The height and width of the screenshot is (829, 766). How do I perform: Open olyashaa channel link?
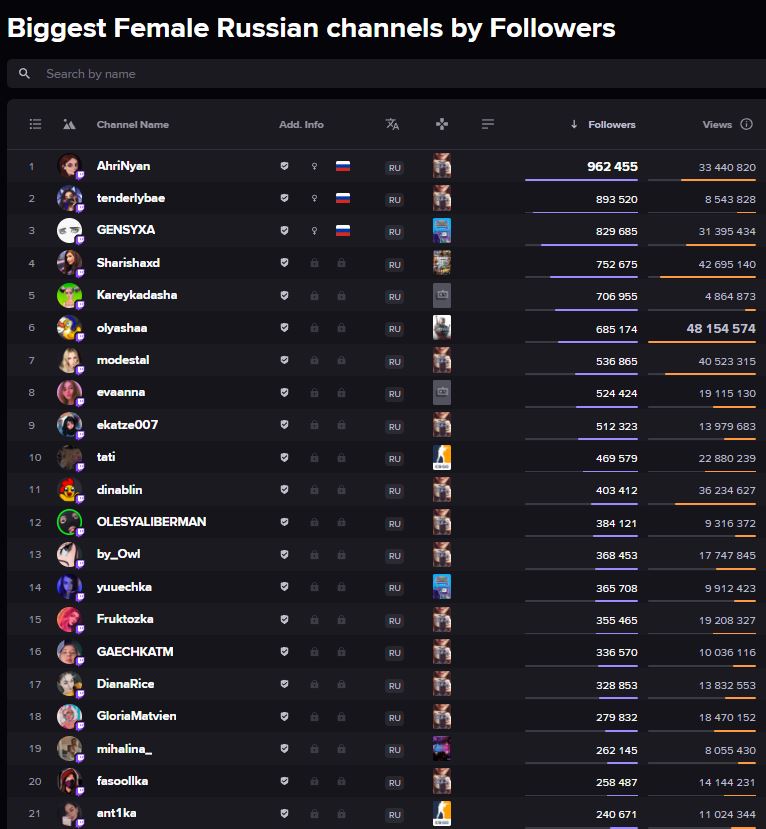point(122,328)
